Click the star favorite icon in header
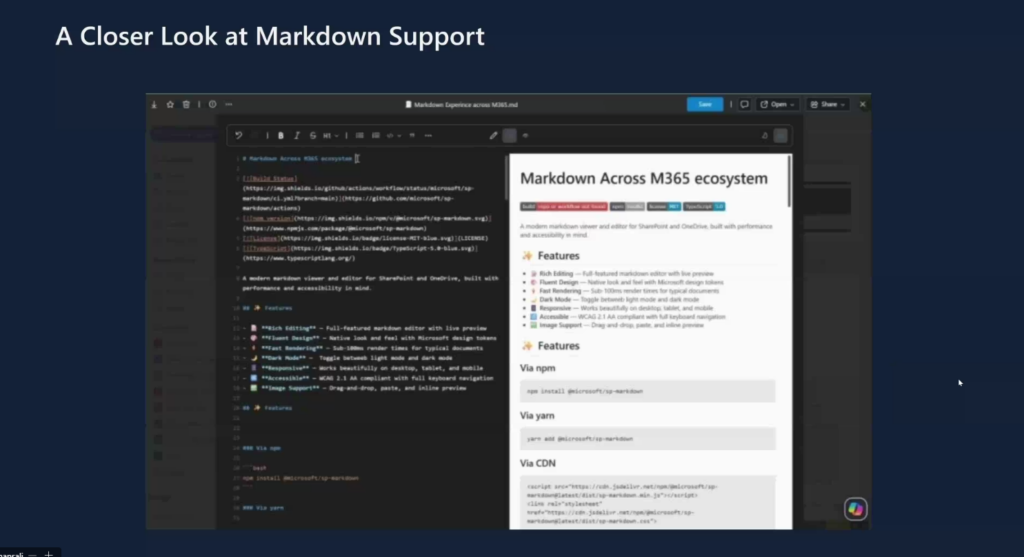 pos(171,104)
